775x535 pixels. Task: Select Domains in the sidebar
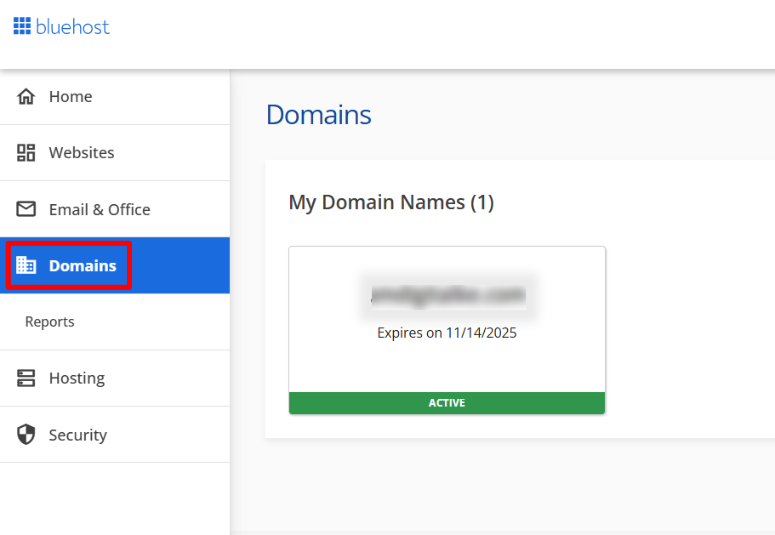115,266
